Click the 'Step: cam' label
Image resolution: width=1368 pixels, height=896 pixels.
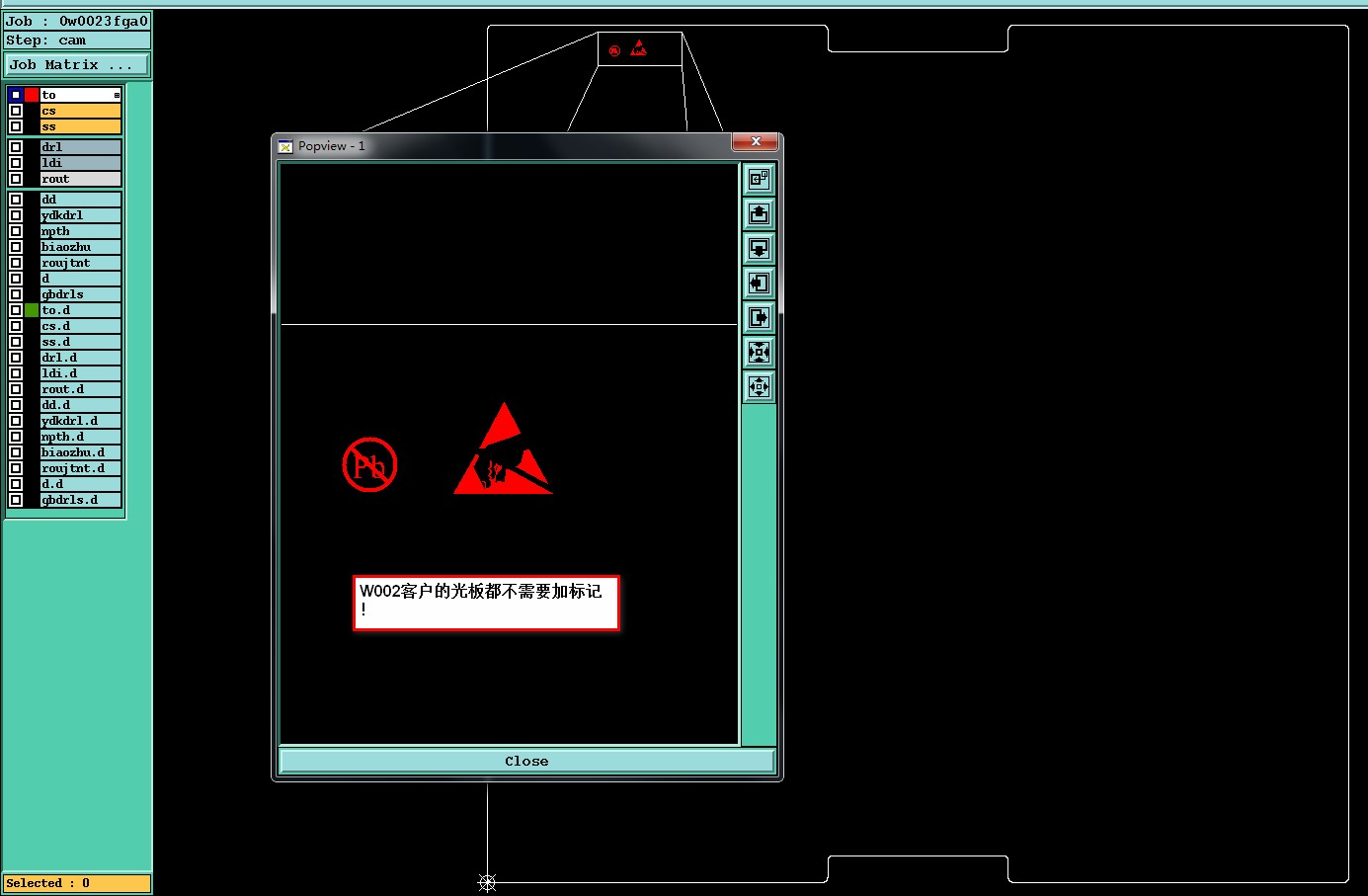(x=77, y=41)
